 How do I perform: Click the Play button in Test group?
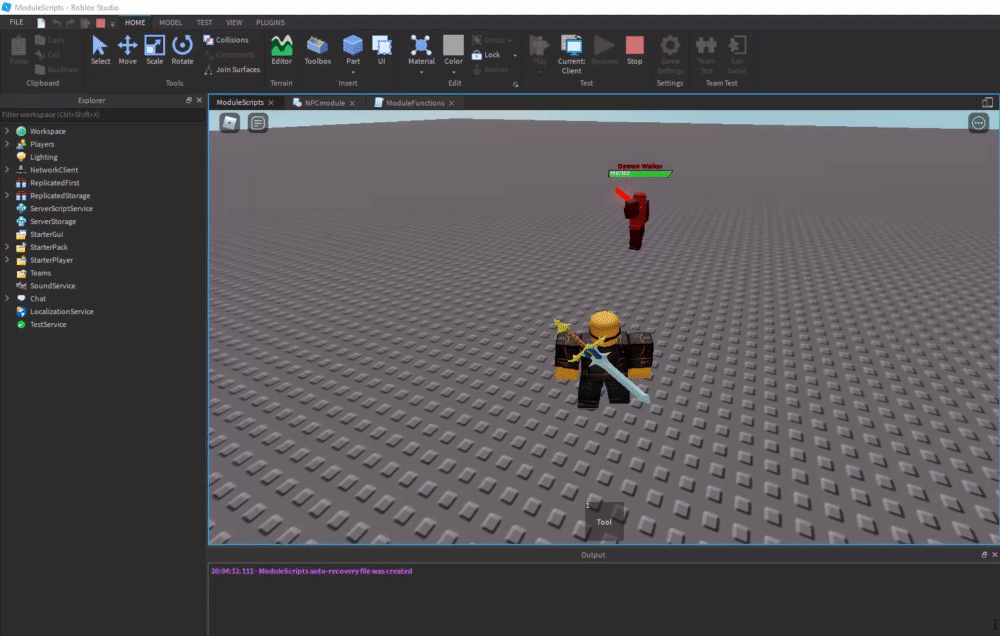pos(540,50)
